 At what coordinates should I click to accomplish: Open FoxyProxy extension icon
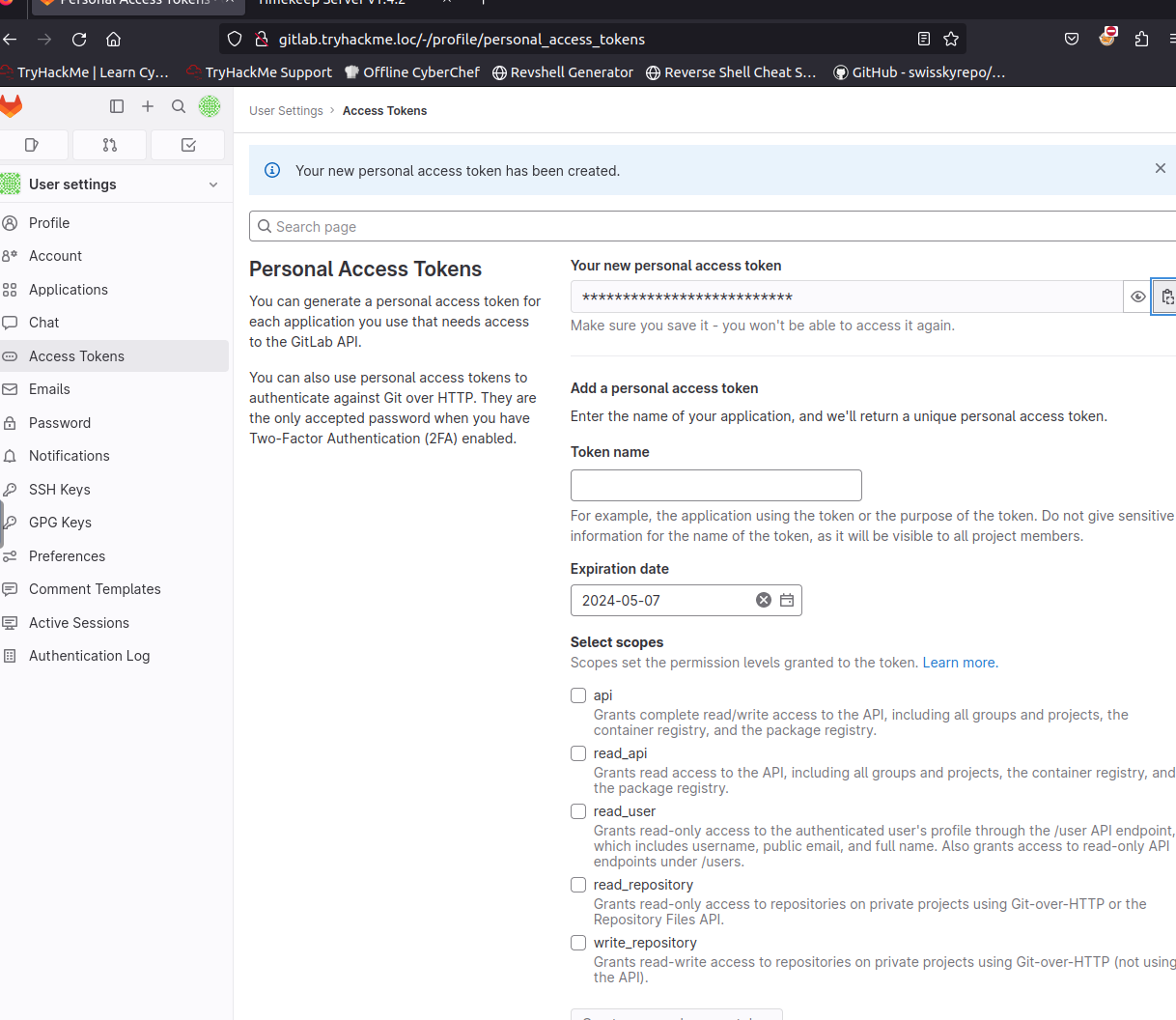(x=1107, y=37)
